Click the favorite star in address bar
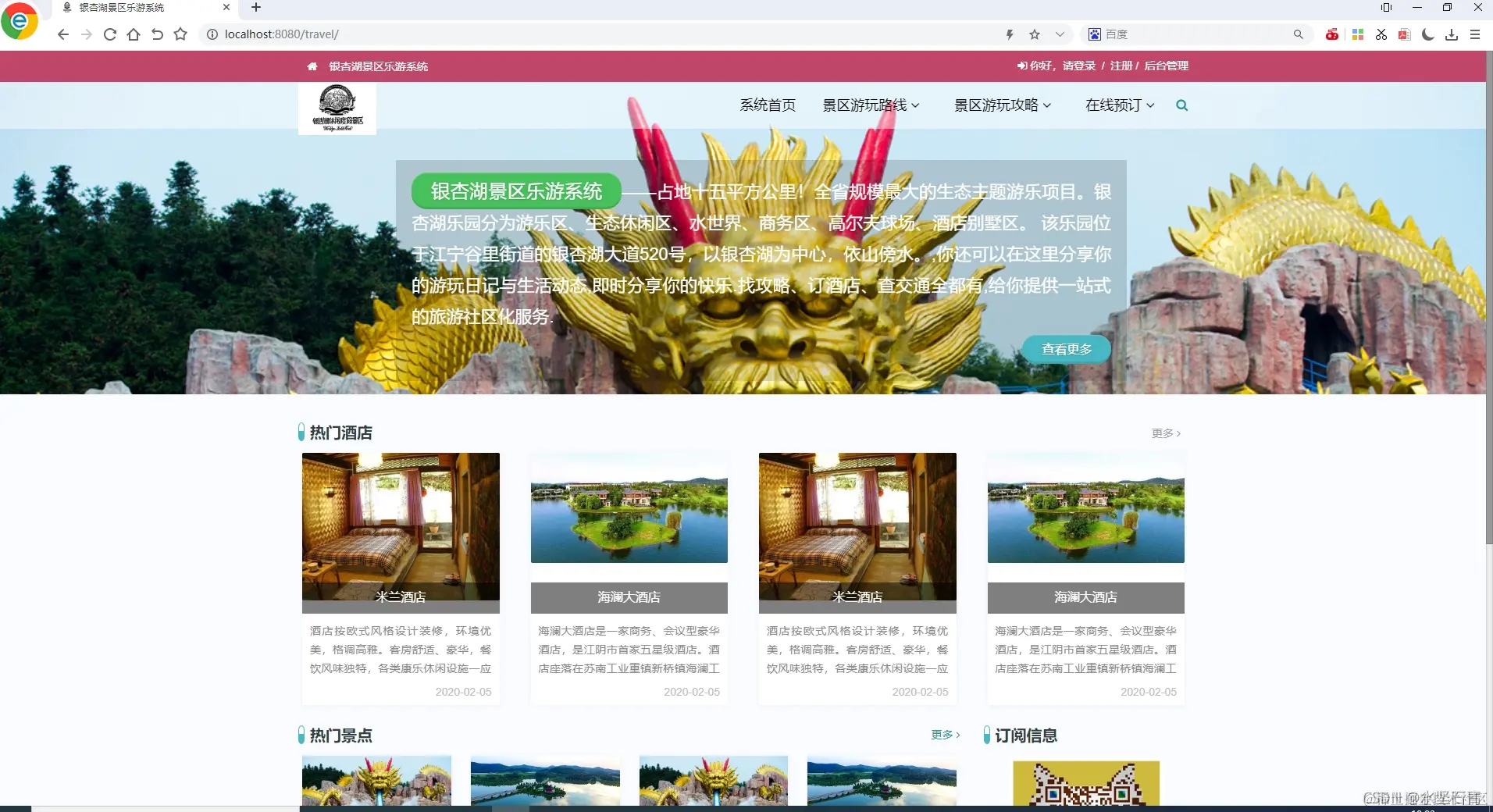Image resolution: width=1493 pixels, height=812 pixels. coord(1035,34)
